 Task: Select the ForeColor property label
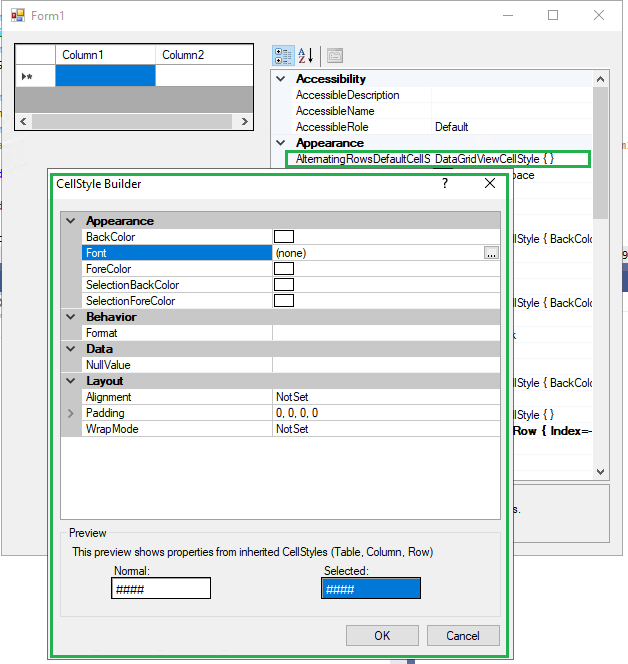[x=108, y=269]
